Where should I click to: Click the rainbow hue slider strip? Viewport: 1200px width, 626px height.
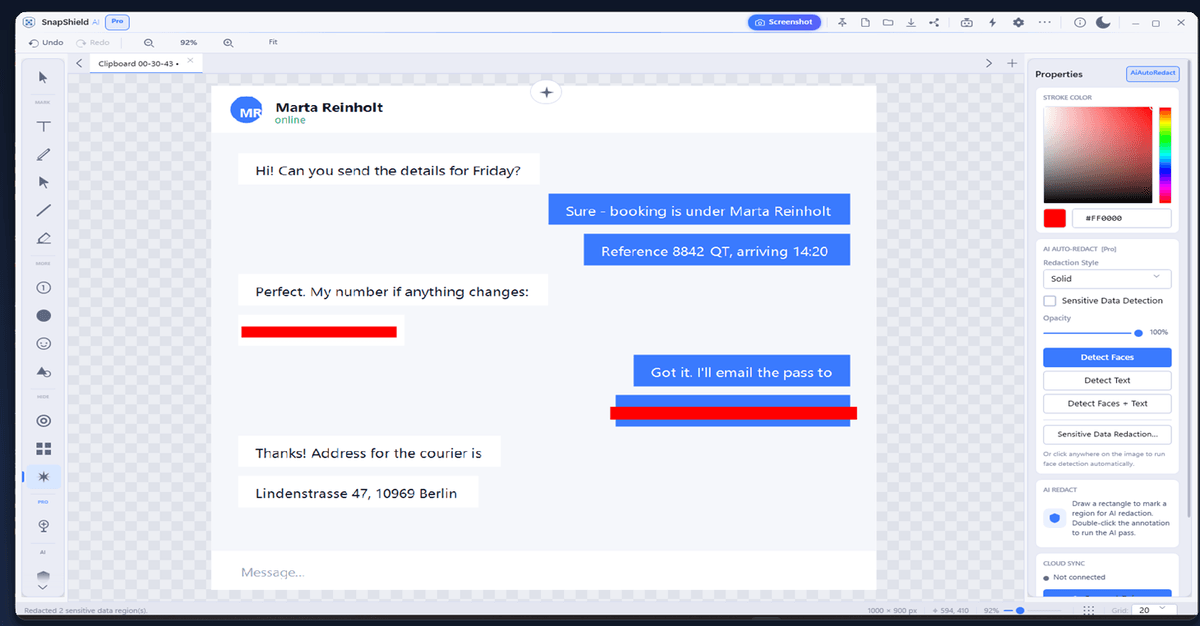pyautogui.click(x=1165, y=155)
